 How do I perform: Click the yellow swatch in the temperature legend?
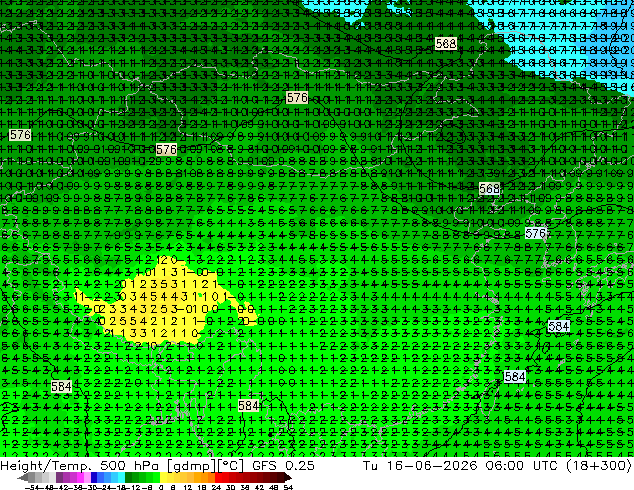tap(164, 478)
